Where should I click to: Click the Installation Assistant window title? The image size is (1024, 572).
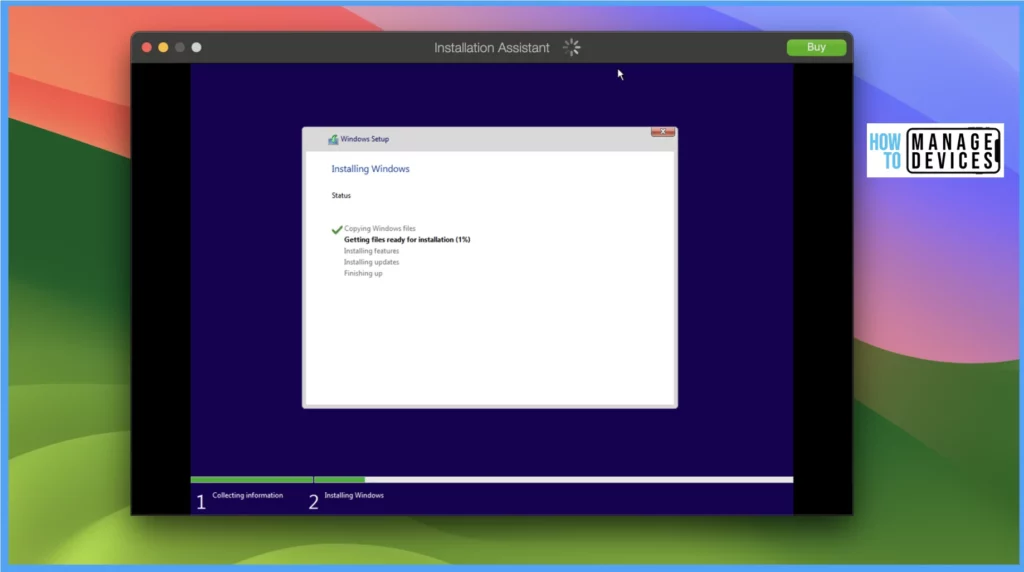click(492, 48)
